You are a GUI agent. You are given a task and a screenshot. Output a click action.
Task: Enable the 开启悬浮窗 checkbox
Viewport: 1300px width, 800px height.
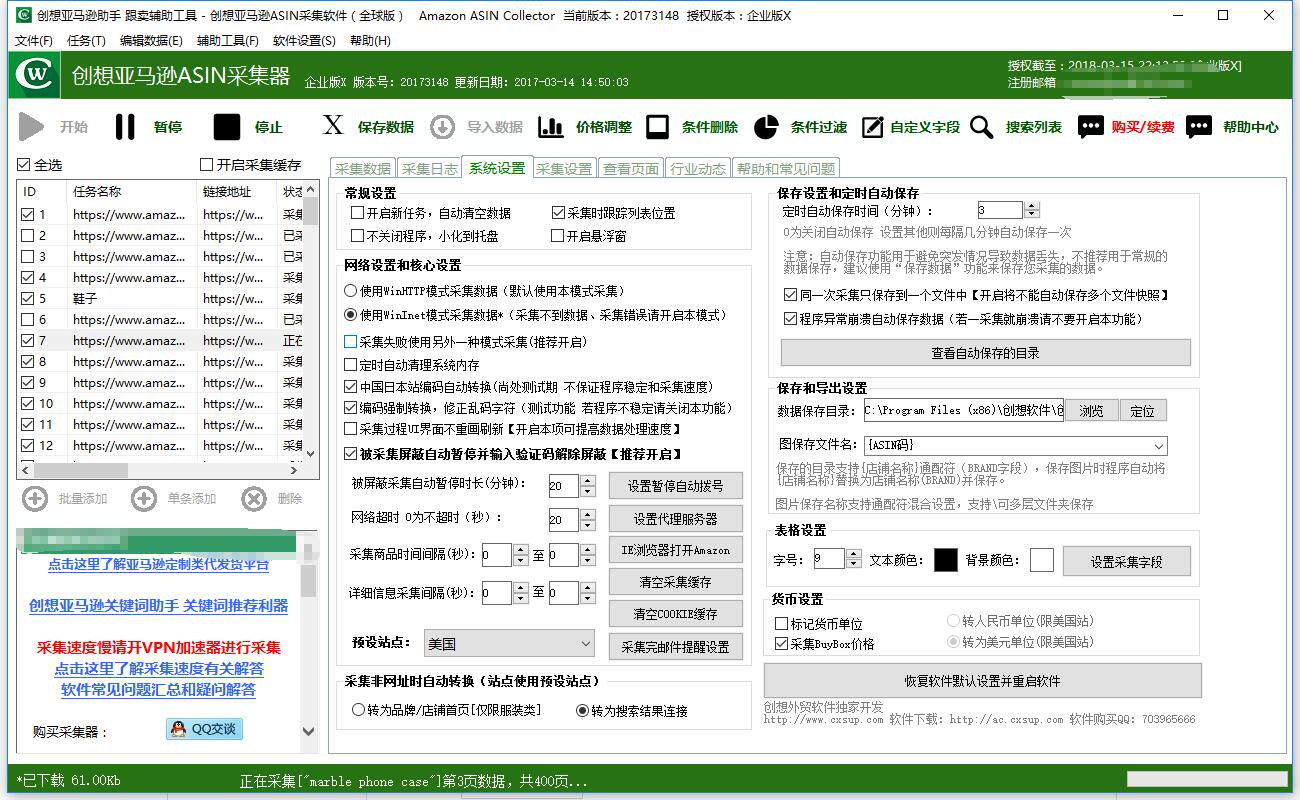pos(558,236)
